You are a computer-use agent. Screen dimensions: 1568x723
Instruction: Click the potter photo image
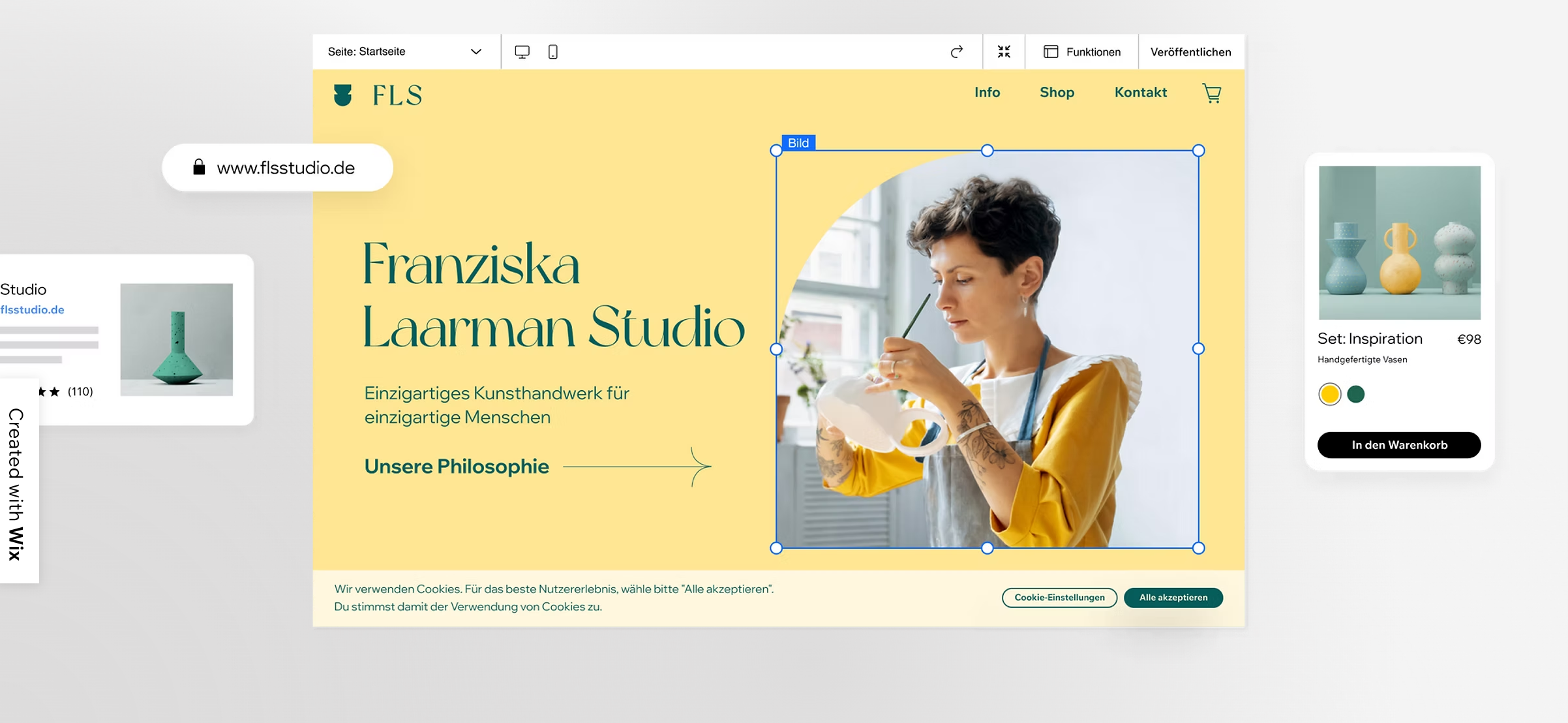987,349
